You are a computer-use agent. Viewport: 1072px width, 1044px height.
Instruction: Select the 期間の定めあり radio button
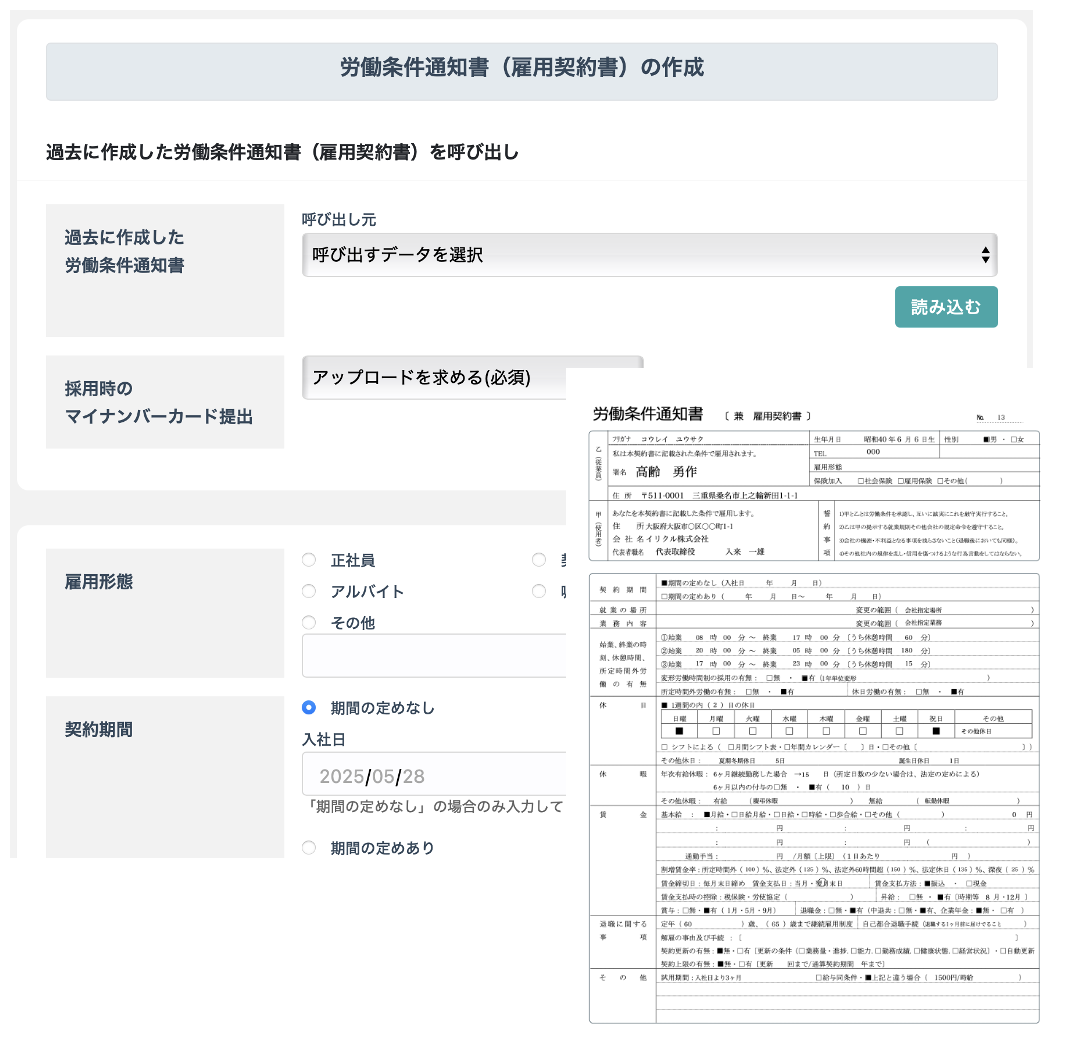(309, 848)
